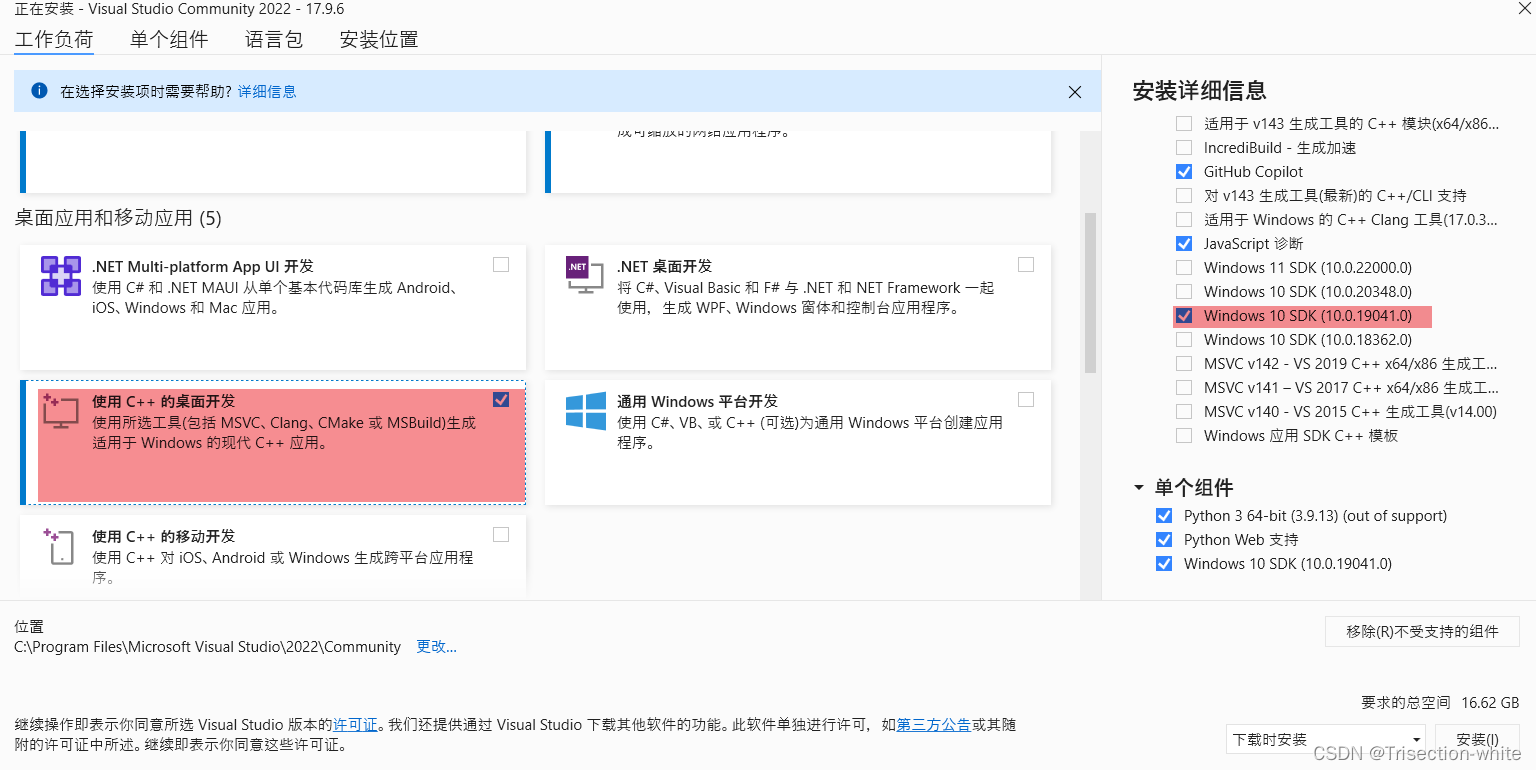Select 安装详细信息 panel title
Viewport: 1536px width, 770px height.
[x=1200, y=91]
